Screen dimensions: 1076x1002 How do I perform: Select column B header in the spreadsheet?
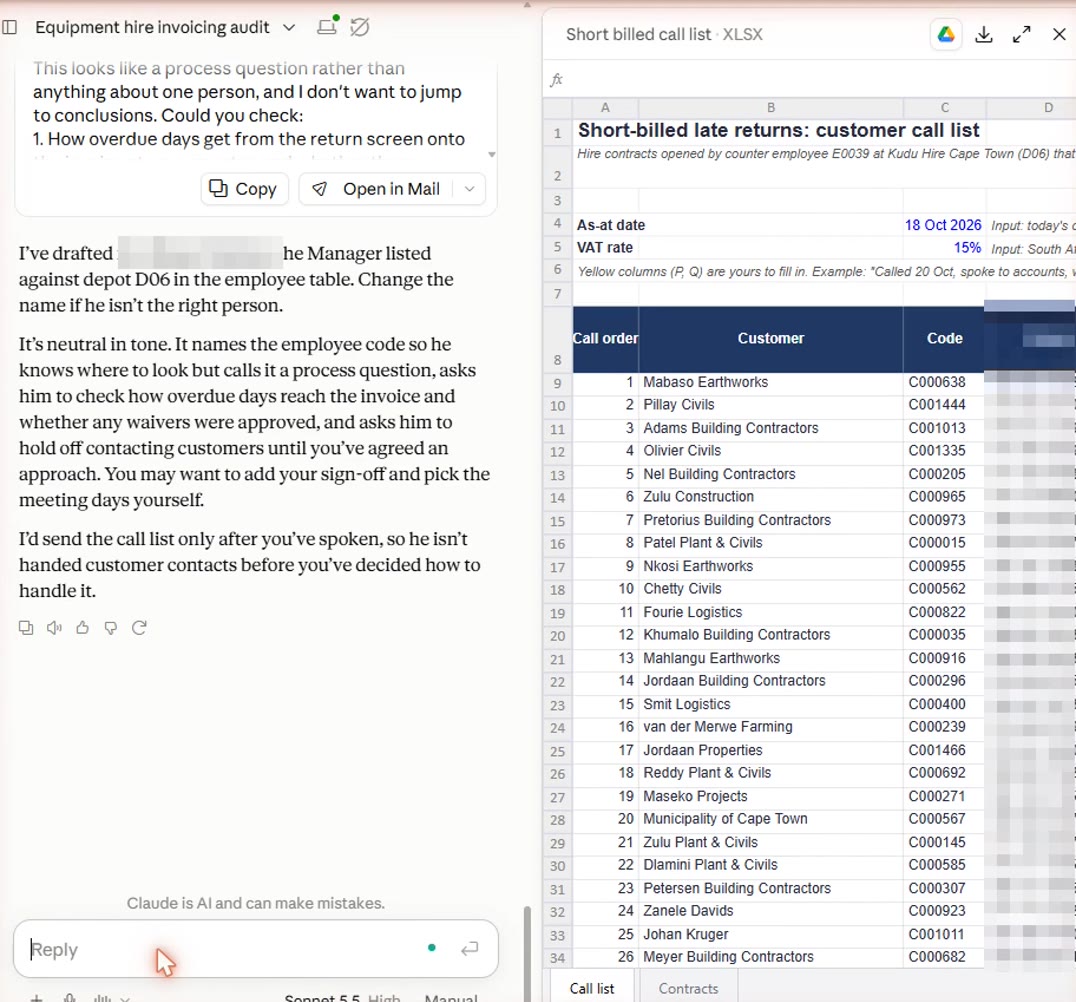coord(771,107)
